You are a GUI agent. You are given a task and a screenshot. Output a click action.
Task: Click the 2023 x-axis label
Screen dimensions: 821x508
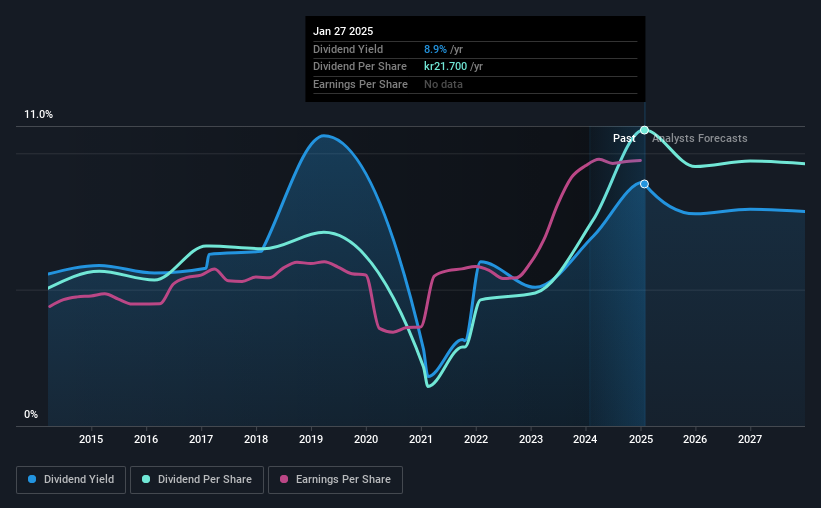[x=531, y=439]
